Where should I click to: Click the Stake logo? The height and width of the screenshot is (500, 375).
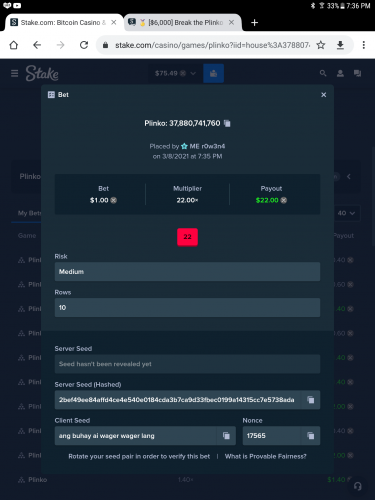[x=42, y=73]
